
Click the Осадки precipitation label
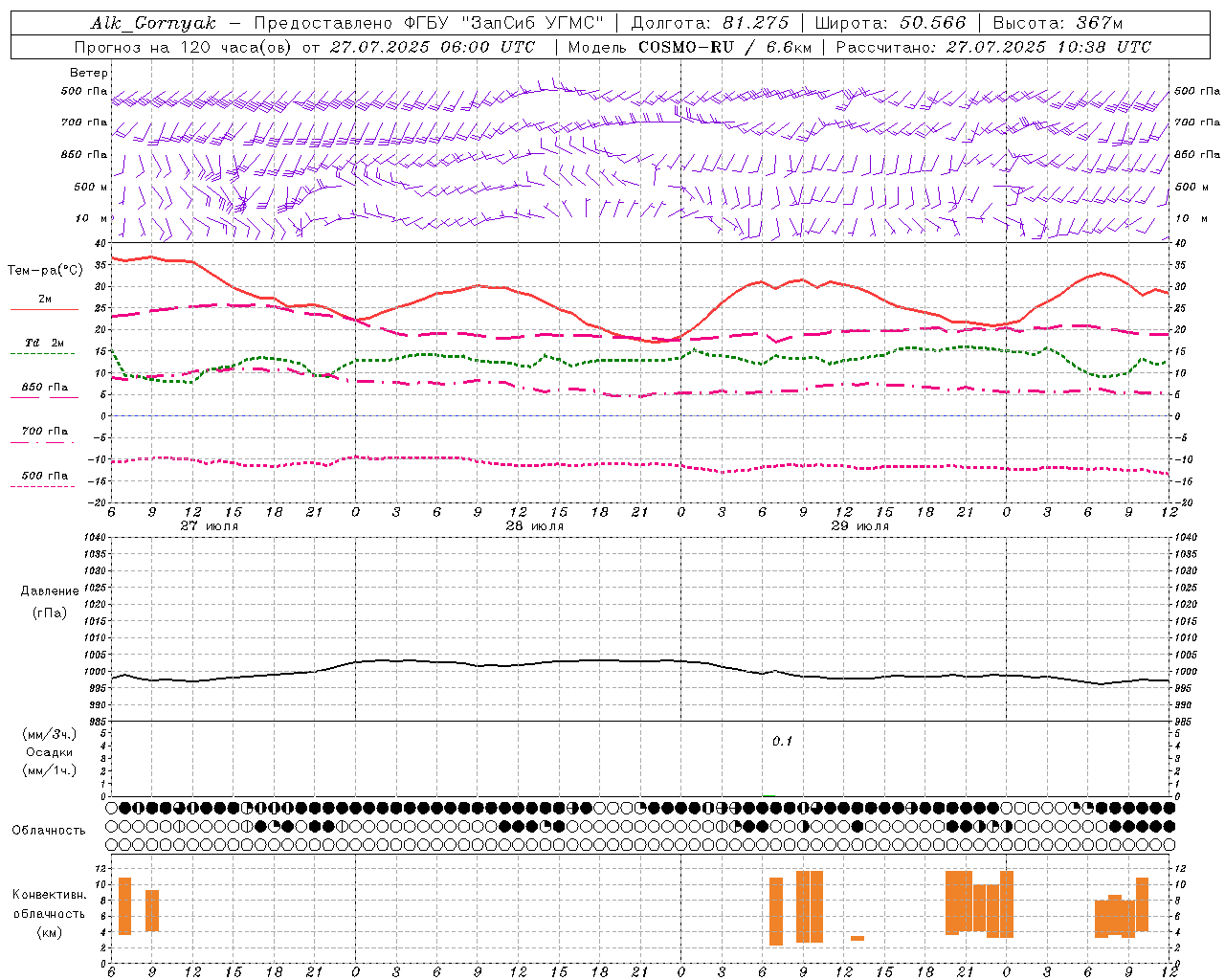pos(50,752)
